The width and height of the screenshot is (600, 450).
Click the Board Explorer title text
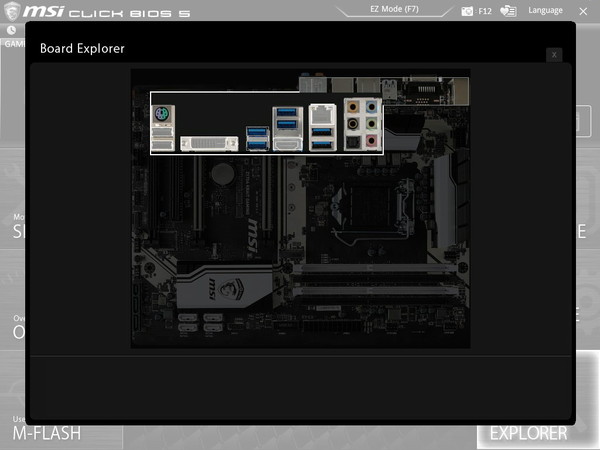tap(82, 49)
